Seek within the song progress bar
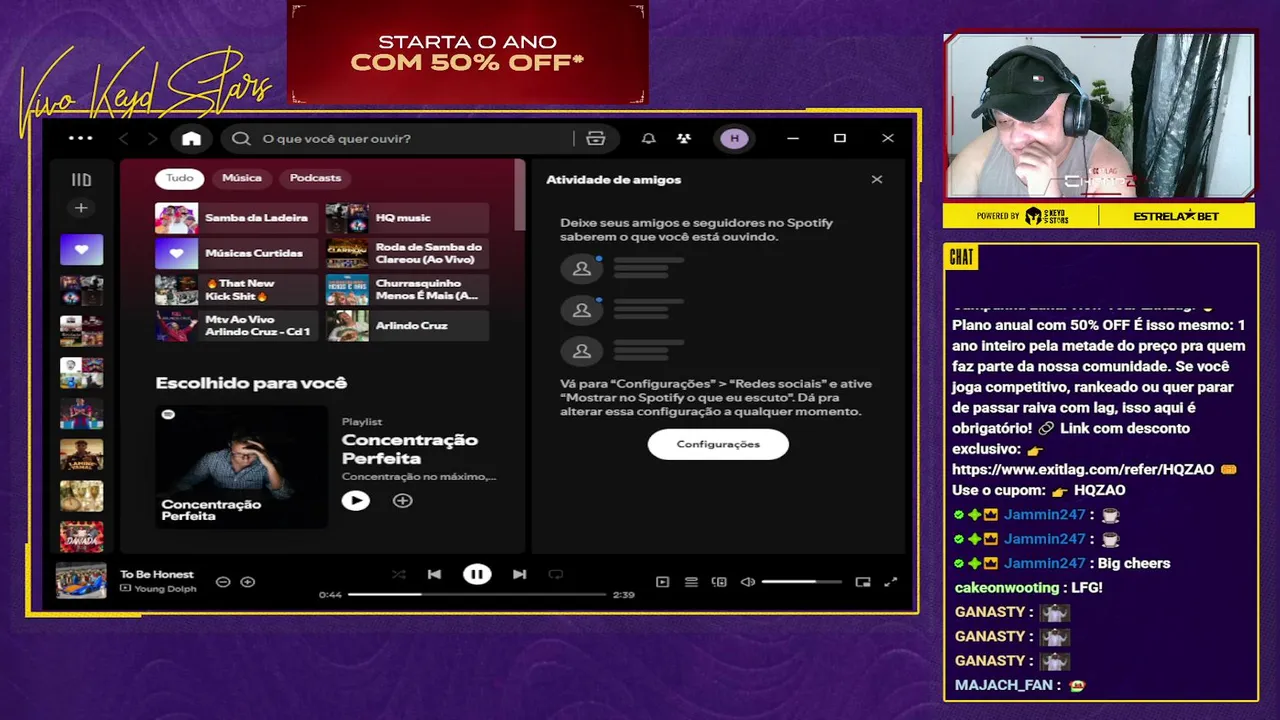This screenshot has height=720, width=1280. coord(477,594)
